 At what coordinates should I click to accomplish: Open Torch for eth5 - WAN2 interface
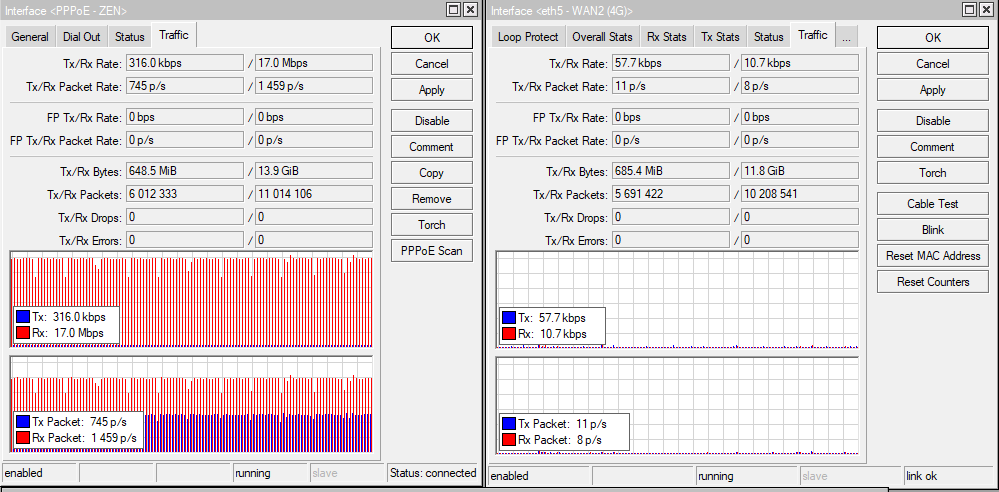[933, 173]
